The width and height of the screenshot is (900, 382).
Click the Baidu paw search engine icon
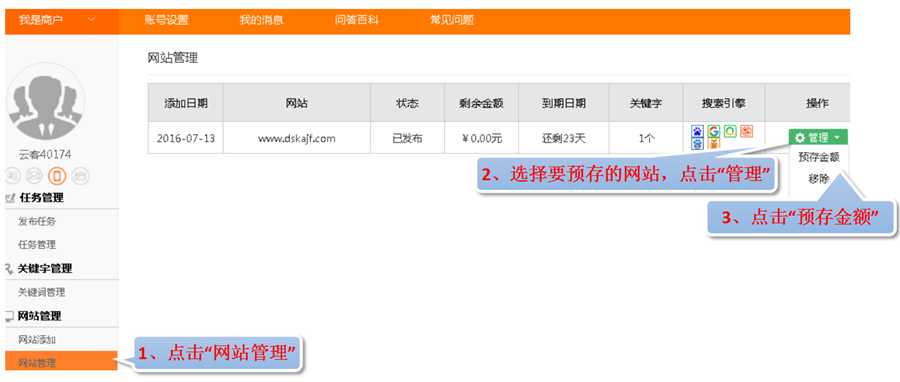[697, 131]
